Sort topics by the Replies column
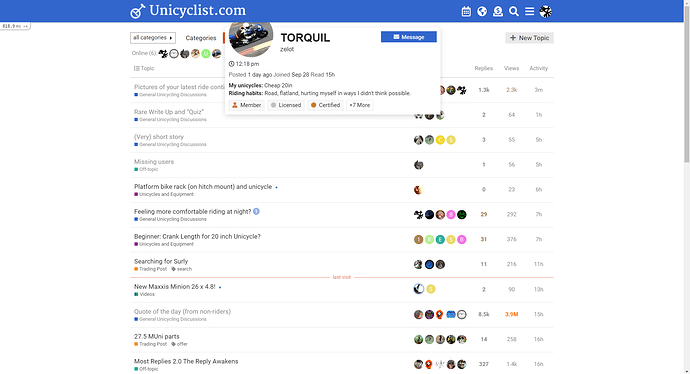Image resolution: width=690 pixels, height=374 pixels. coord(484,68)
